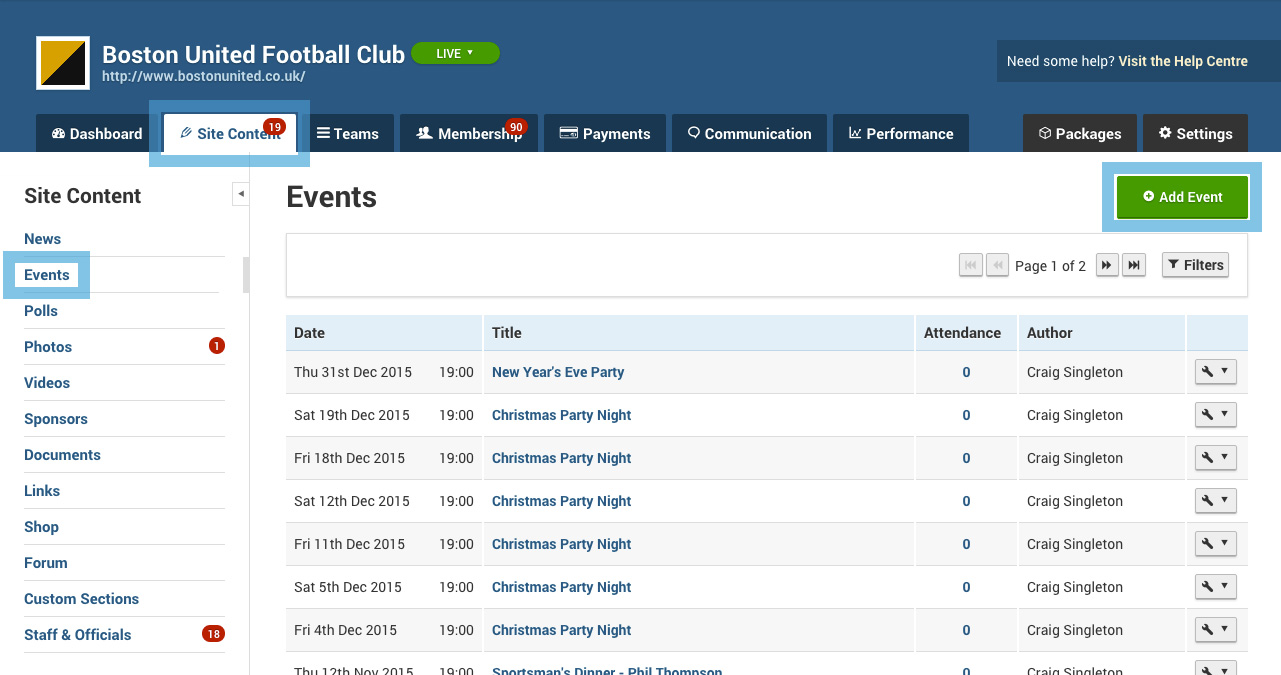
Task: Go to the next events page
Action: point(1106,265)
